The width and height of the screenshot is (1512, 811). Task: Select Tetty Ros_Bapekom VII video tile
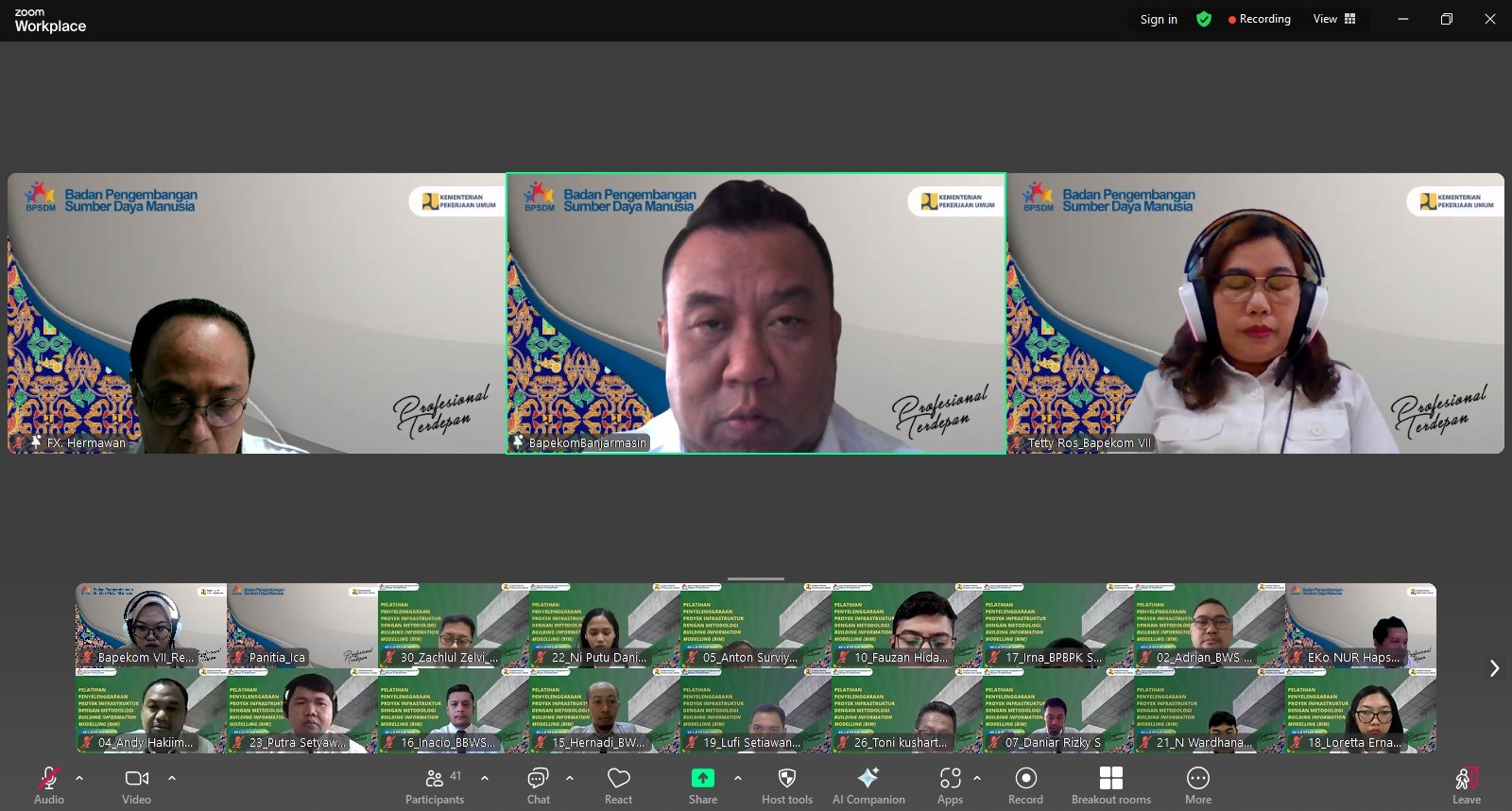tap(1256, 313)
